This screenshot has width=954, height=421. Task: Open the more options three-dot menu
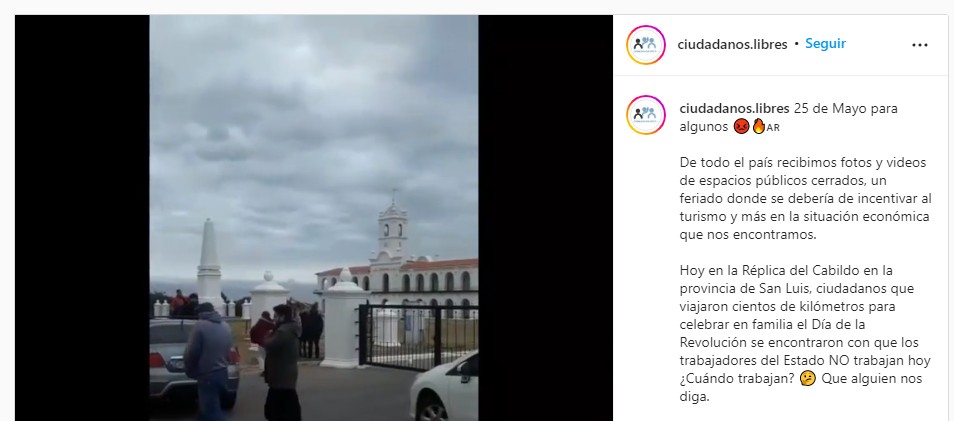coord(919,45)
